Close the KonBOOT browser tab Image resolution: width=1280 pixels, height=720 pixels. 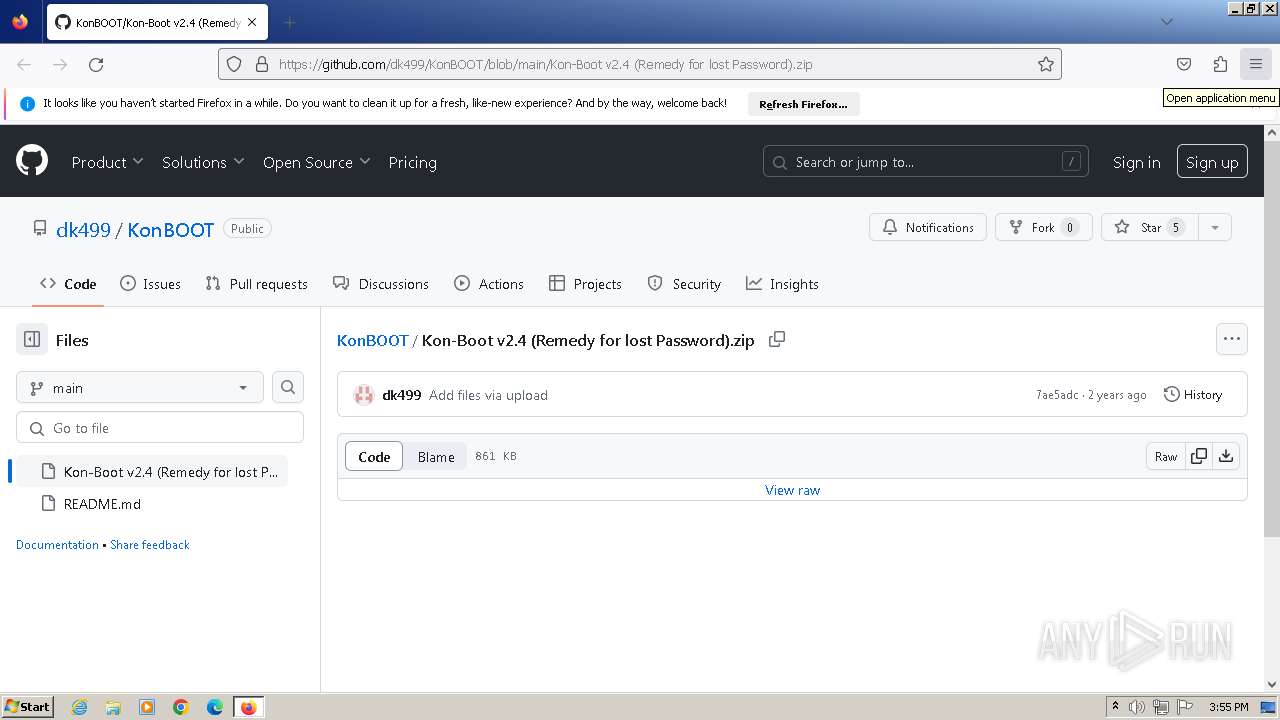252,22
